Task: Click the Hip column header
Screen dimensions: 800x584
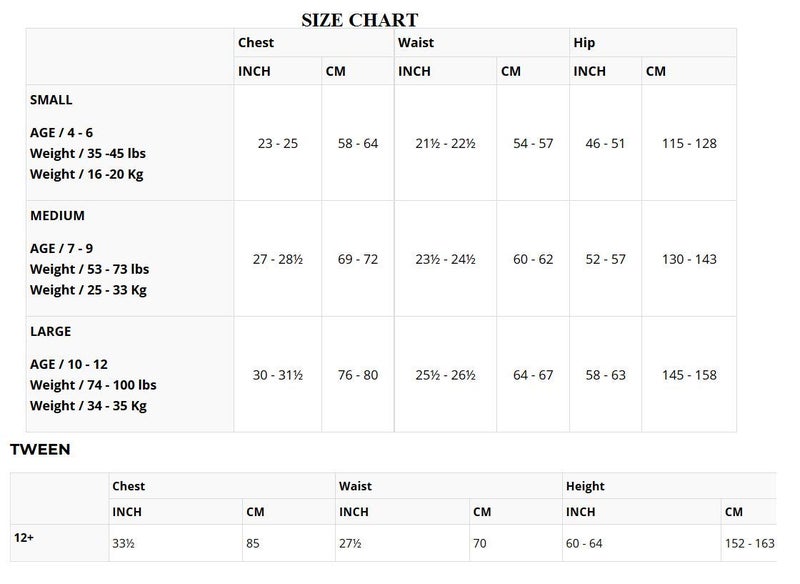Action: pyautogui.click(x=584, y=43)
